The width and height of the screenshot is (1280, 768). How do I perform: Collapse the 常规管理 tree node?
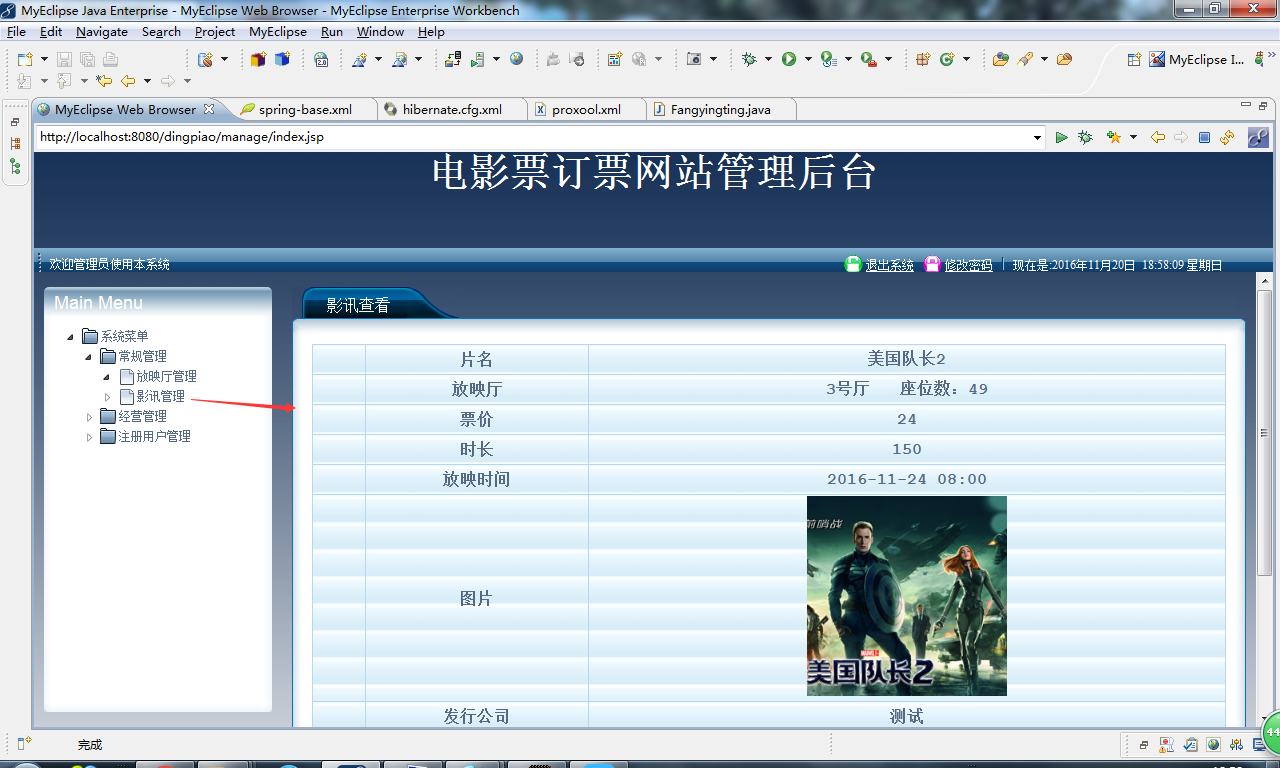point(88,356)
